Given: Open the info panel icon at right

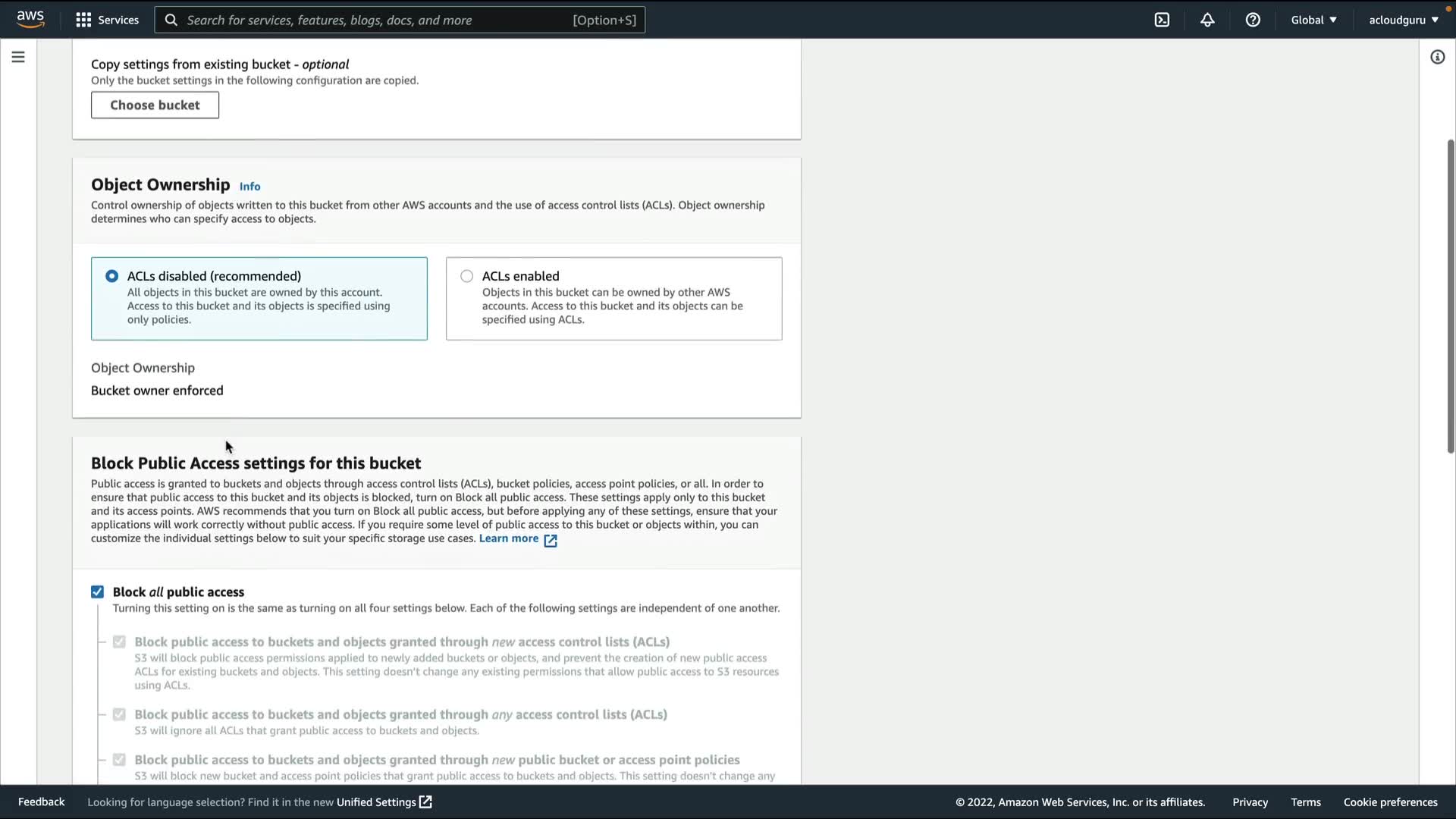Looking at the screenshot, I should pos(1437,57).
